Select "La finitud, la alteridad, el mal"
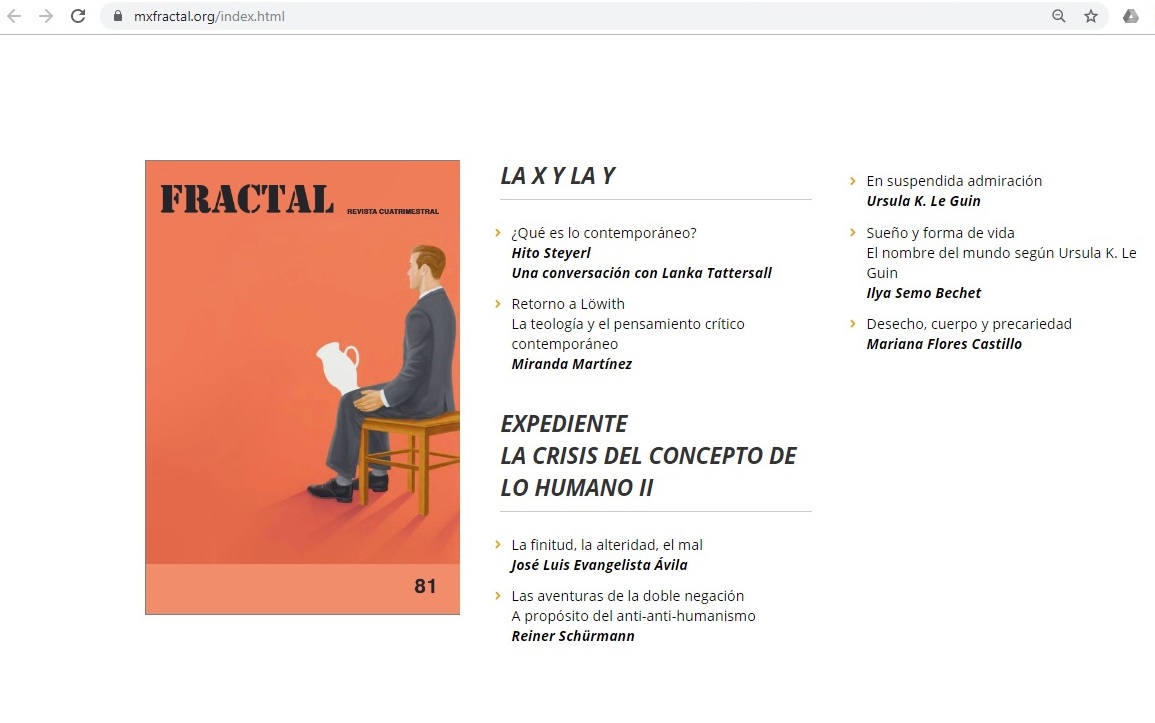Image resolution: width=1155 pixels, height=723 pixels. (607, 545)
